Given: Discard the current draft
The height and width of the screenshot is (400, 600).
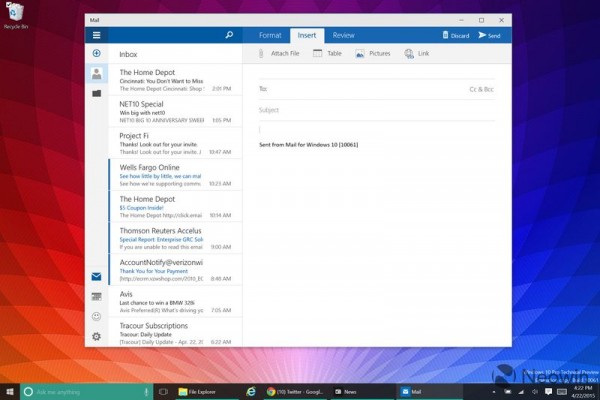Looking at the screenshot, I should [455, 35].
